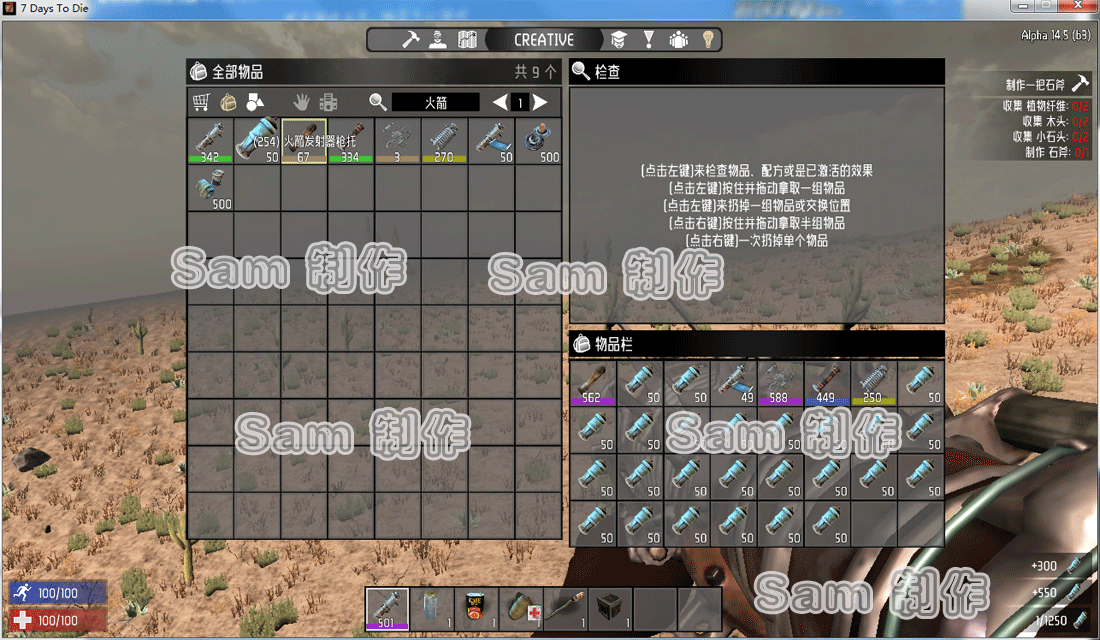Open the crafting hammer tab
This screenshot has height=640, width=1100.
coord(410,39)
